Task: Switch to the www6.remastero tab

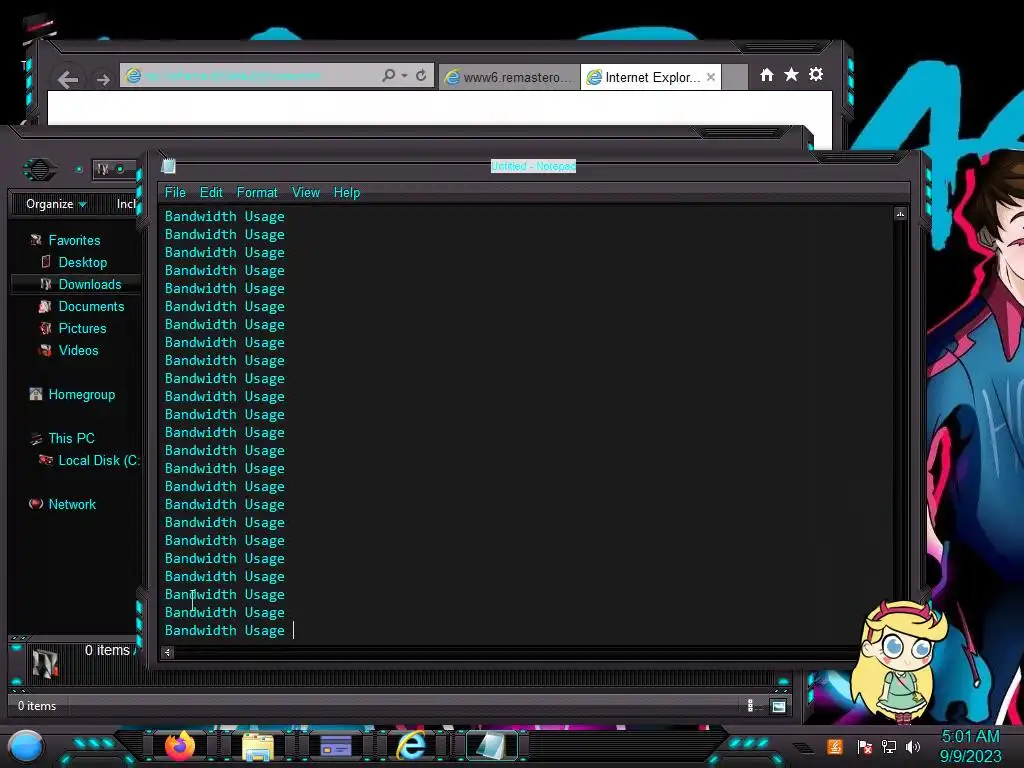Action: point(509,77)
